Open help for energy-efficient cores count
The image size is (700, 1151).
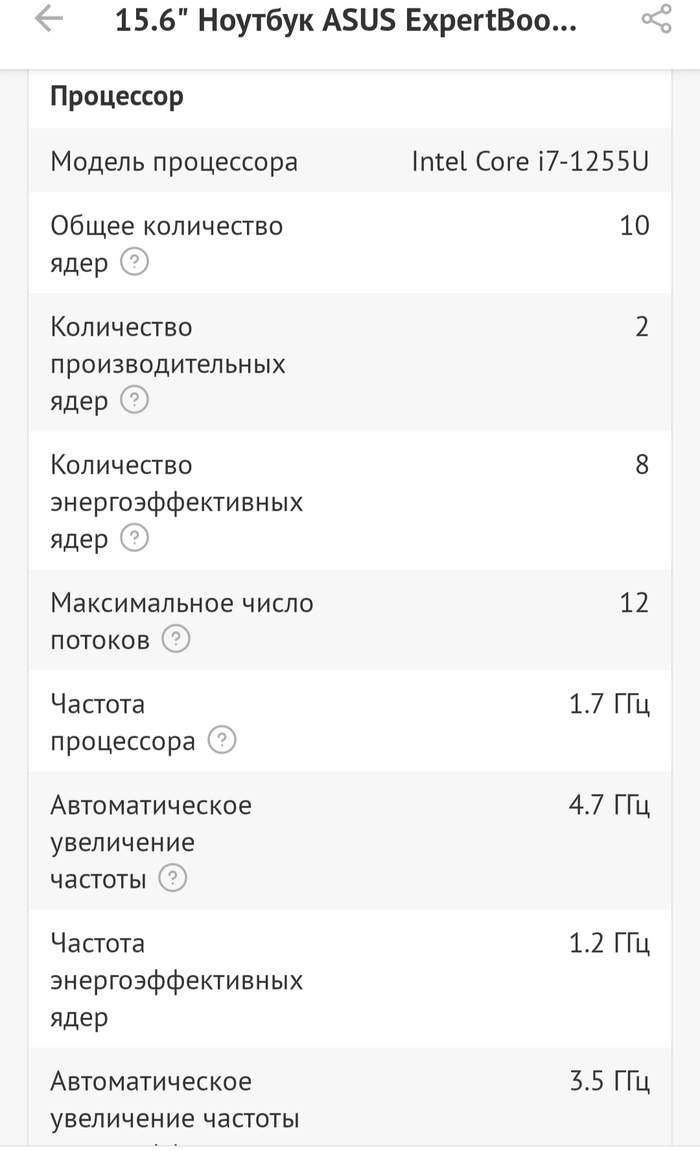click(134, 539)
